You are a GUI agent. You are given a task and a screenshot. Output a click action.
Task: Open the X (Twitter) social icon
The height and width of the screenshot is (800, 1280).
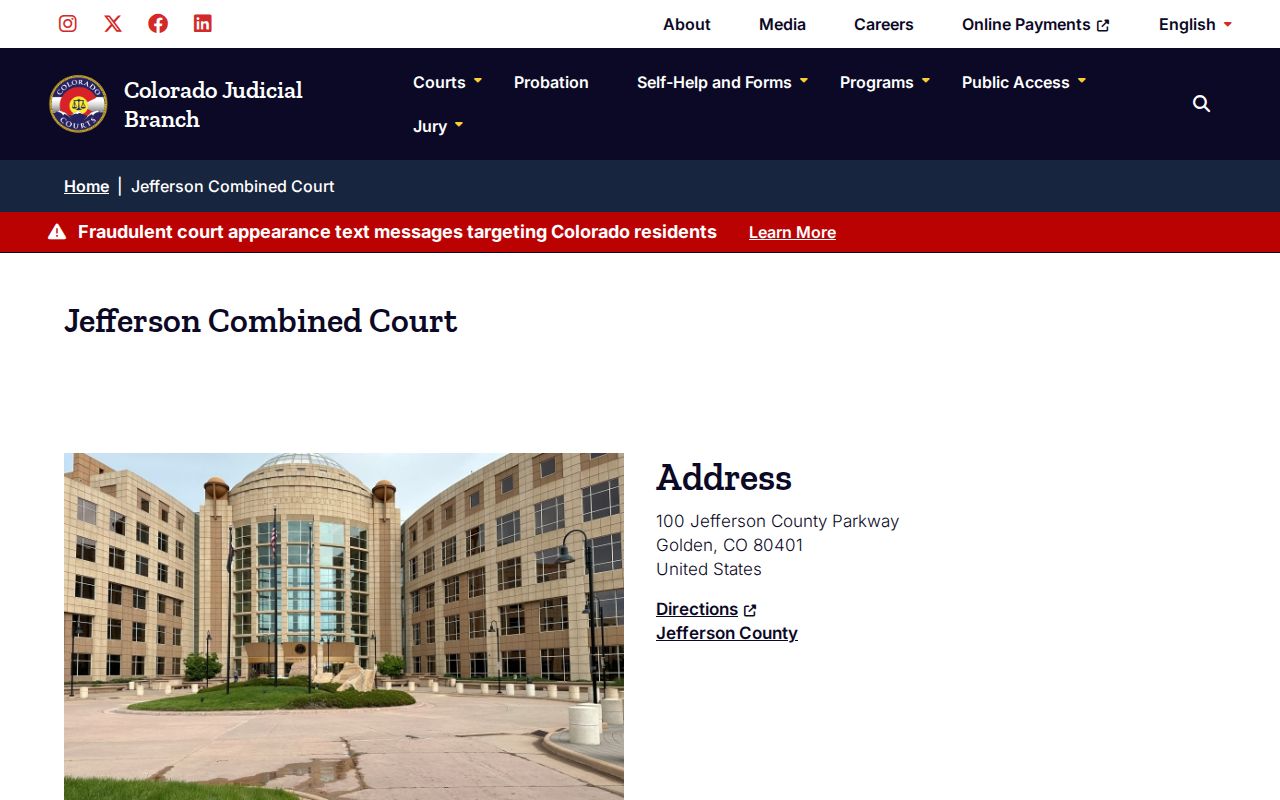pyautogui.click(x=113, y=23)
